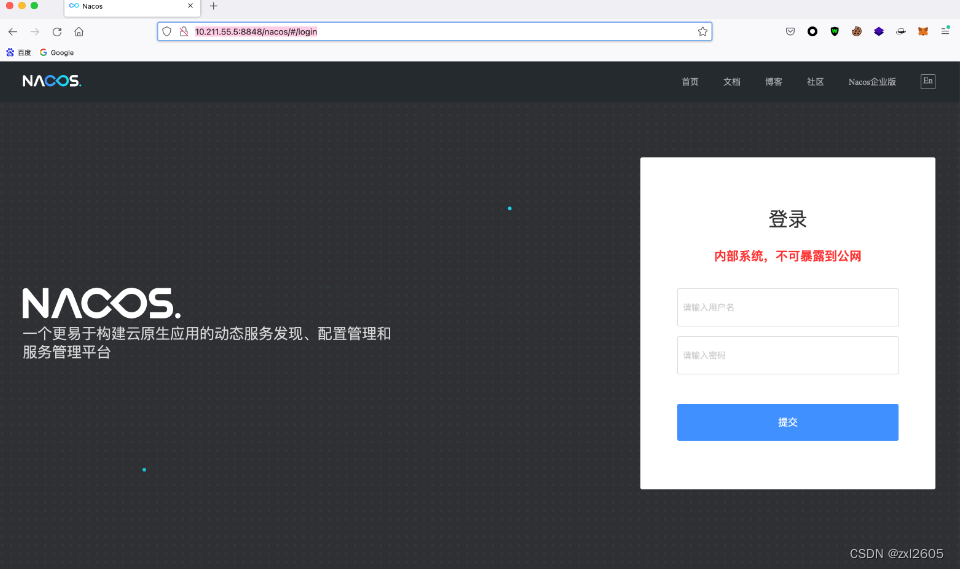Open the 首页 navigation item

pyautogui.click(x=690, y=81)
